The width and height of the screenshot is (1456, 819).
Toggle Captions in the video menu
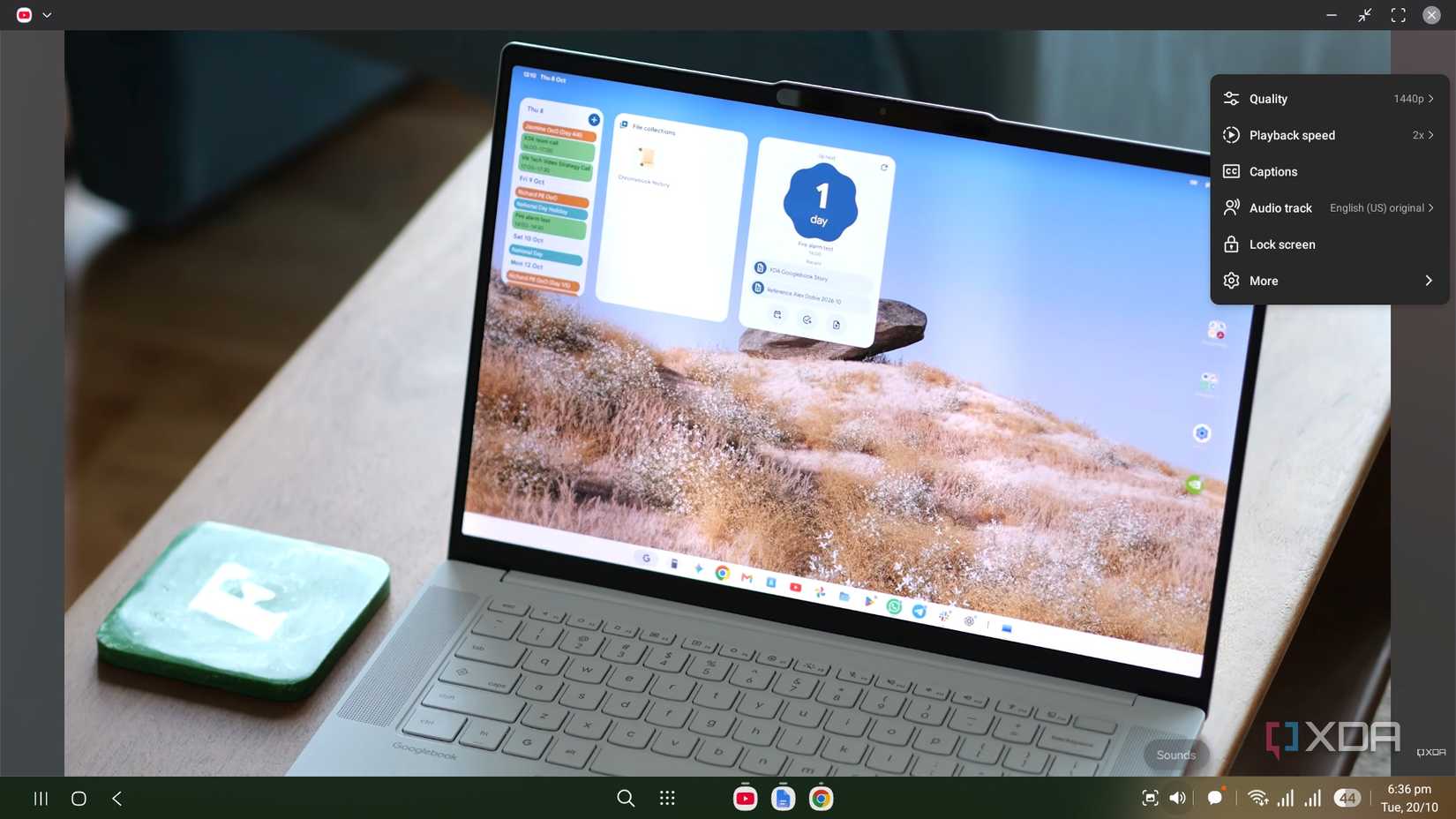pyautogui.click(x=1329, y=171)
